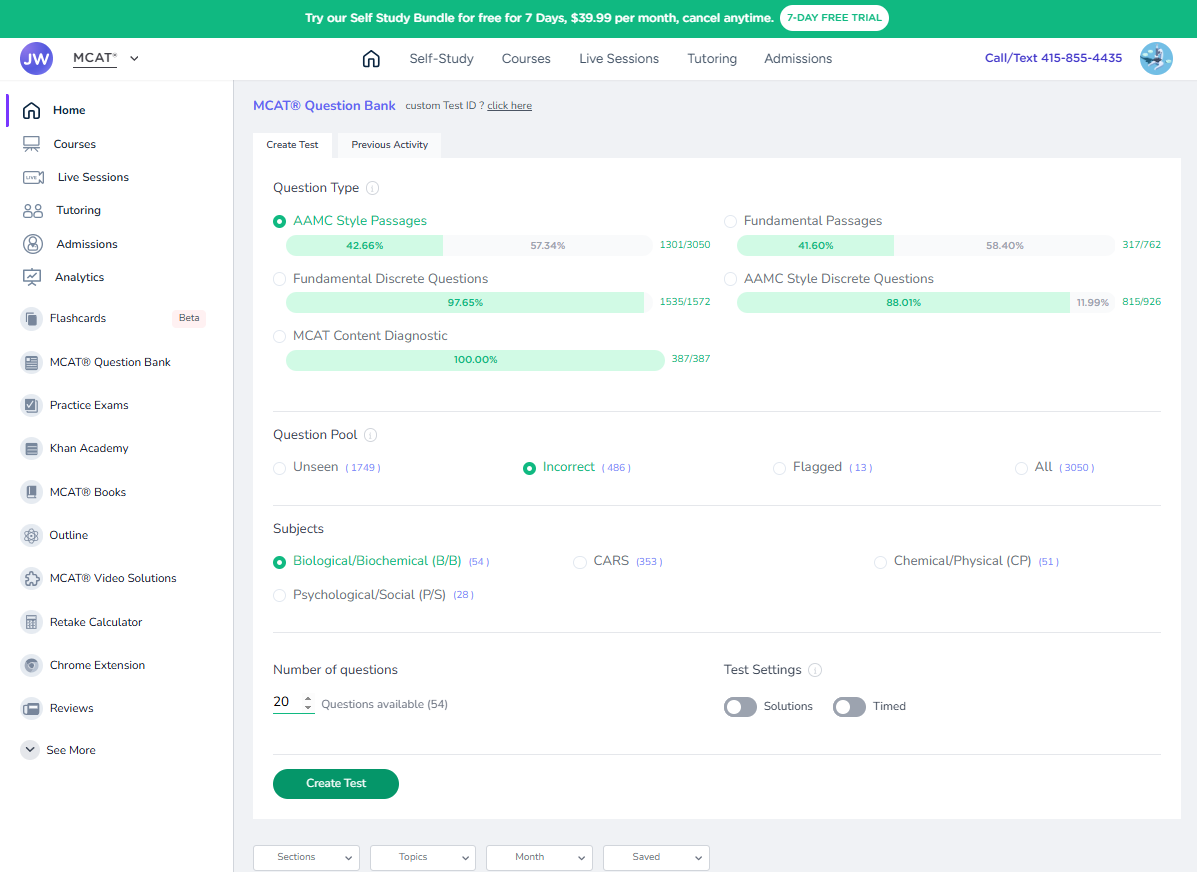Open Admissions in top navigation
The height and width of the screenshot is (872, 1197).
coord(798,59)
